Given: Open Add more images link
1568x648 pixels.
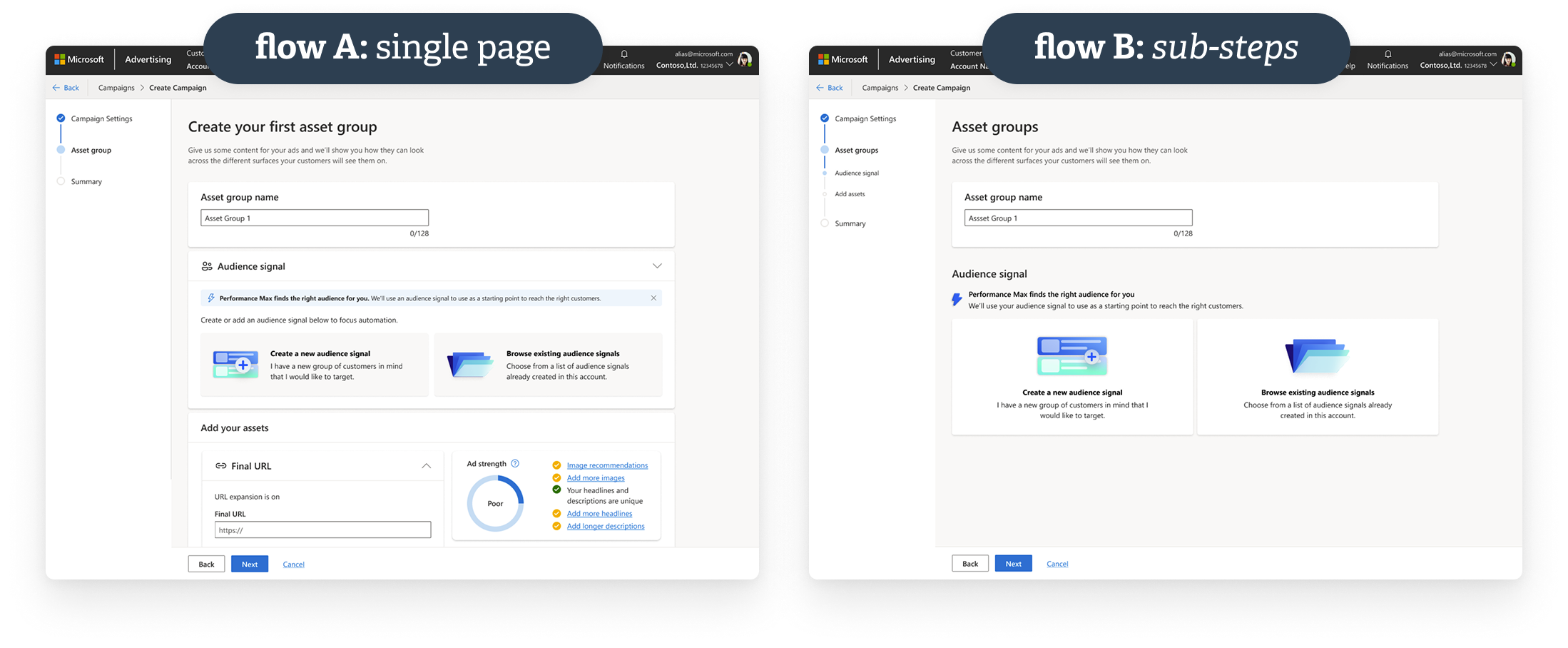Looking at the screenshot, I should (x=596, y=478).
